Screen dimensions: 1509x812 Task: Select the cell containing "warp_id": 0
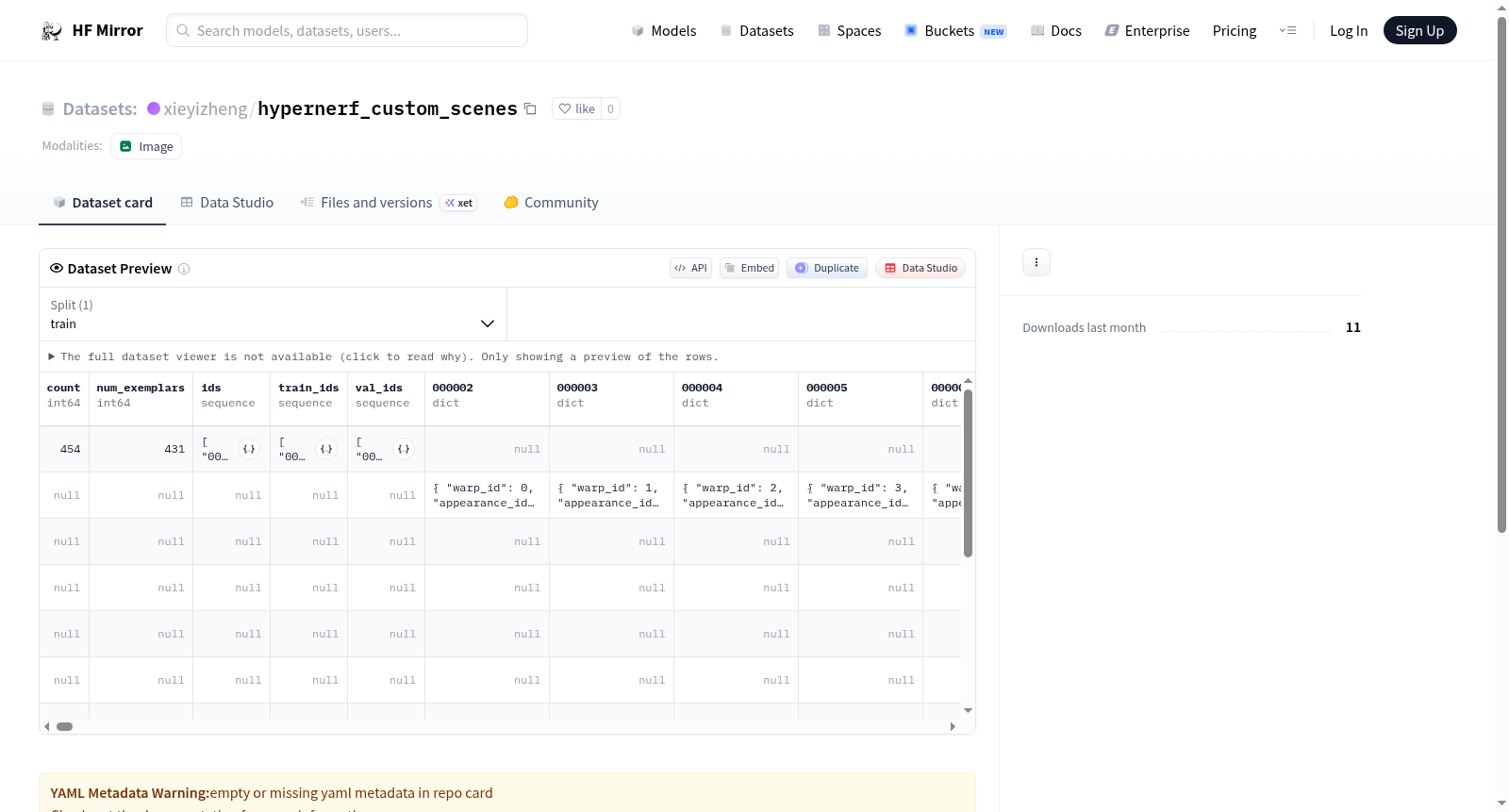click(x=488, y=495)
